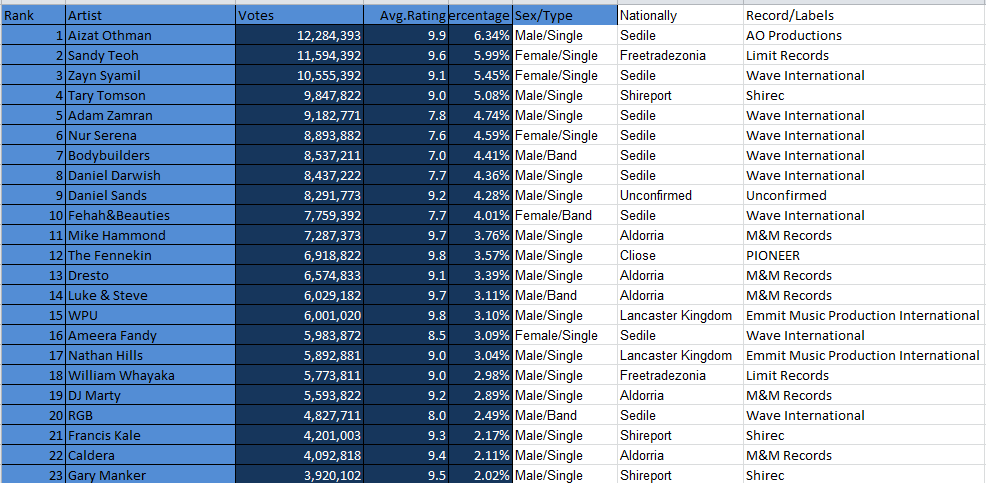Click the 5.99% percentage cell
The image size is (986, 483).
point(480,55)
